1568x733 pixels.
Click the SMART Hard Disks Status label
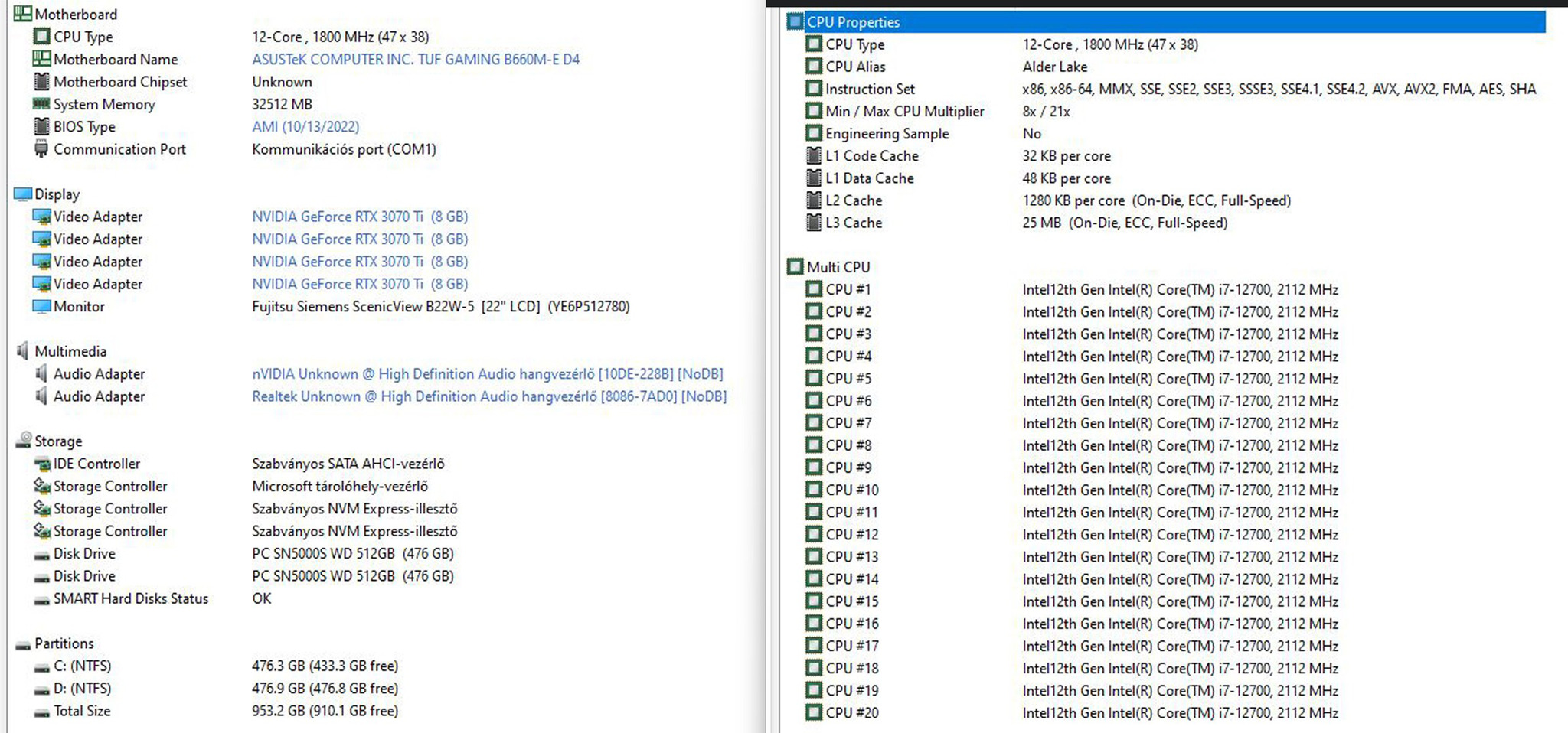(131, 598)
